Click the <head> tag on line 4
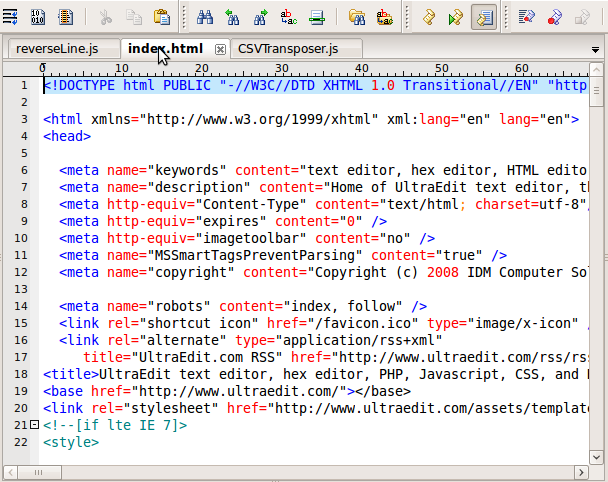The height and width of the screenshot is (482, 608). [67, 136]
